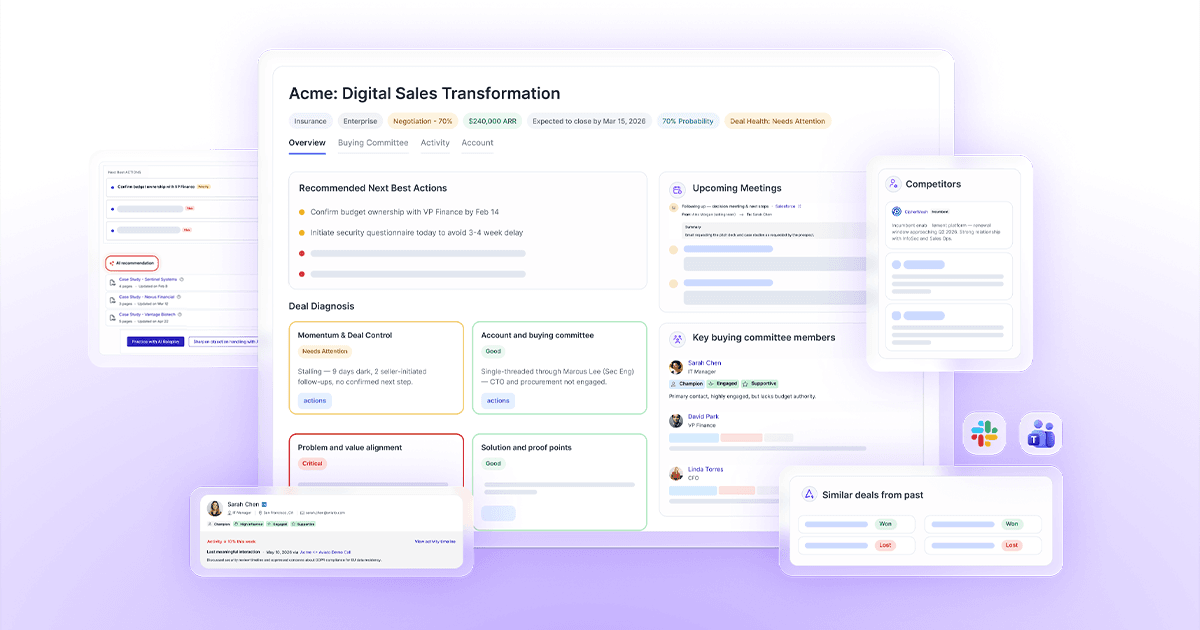
Task: Open the Account tab
Action: [x=477, y=143]
